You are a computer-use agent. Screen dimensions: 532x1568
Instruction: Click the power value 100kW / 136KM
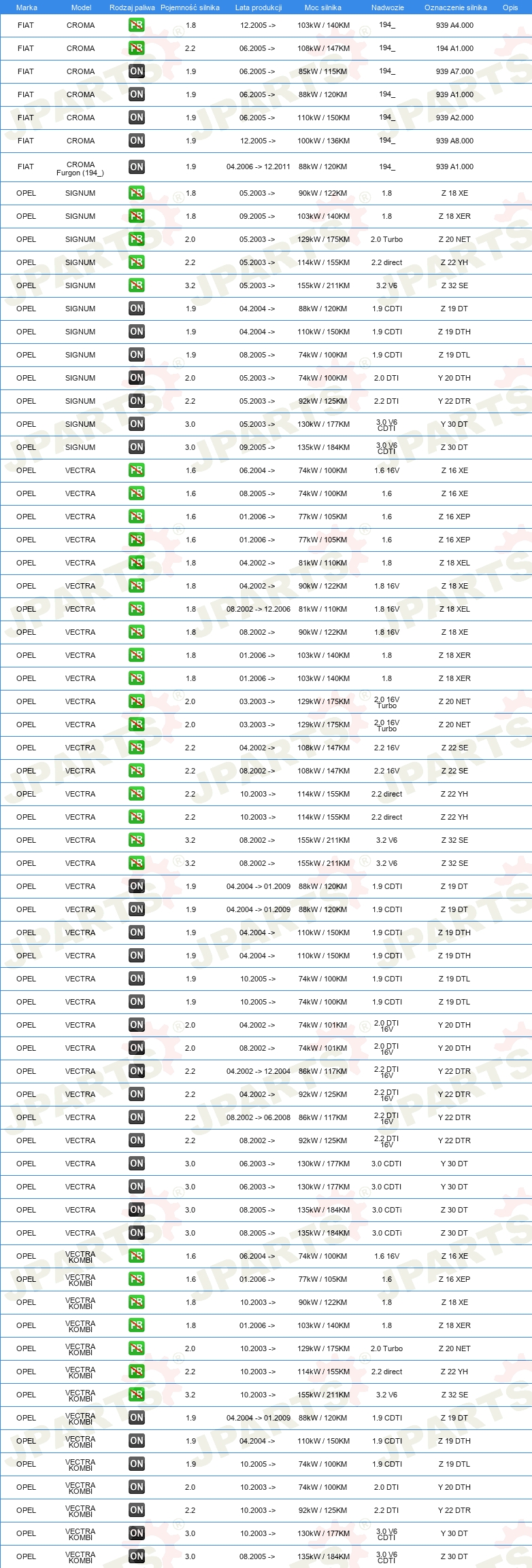(x=323, y=141)
